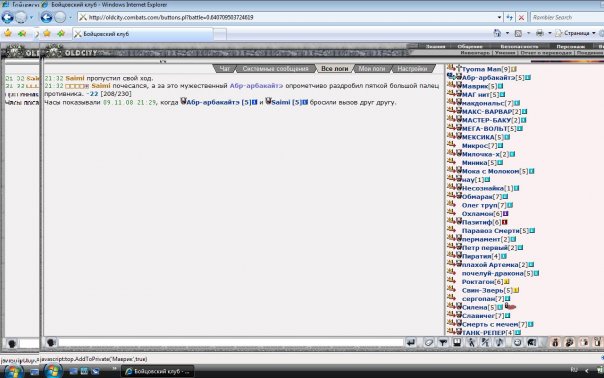
Task: Switch to the Системные сообщения tab
Action: pos(275,69)
